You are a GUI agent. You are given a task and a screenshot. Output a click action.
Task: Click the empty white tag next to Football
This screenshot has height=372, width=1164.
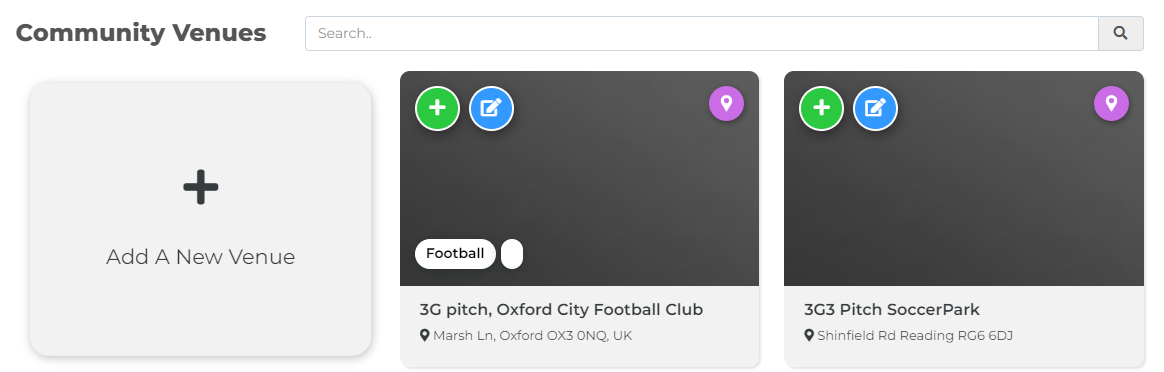pyautogui.click(x=512, y=254)
